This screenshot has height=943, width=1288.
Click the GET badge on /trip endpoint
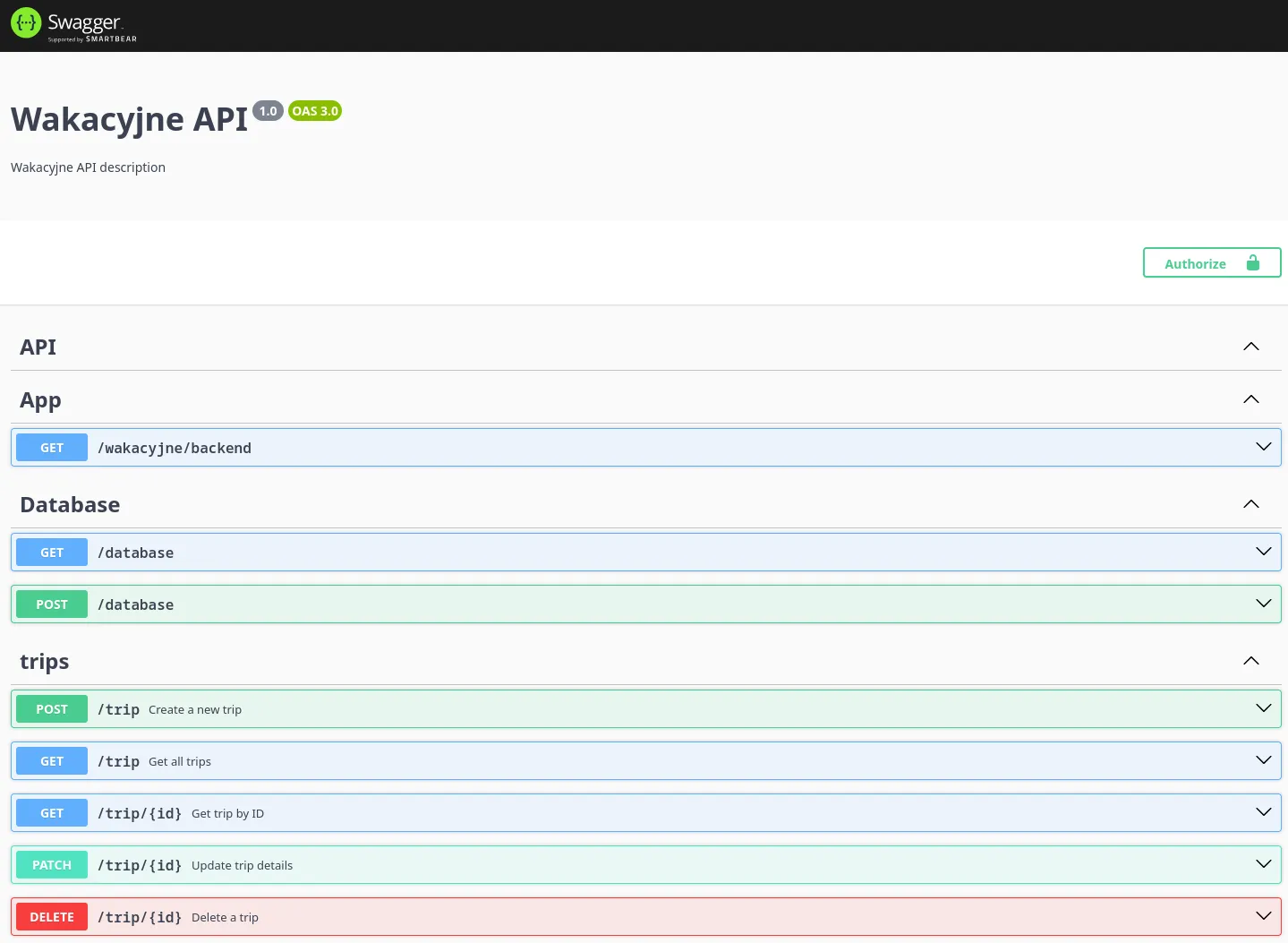click(51, 760)
